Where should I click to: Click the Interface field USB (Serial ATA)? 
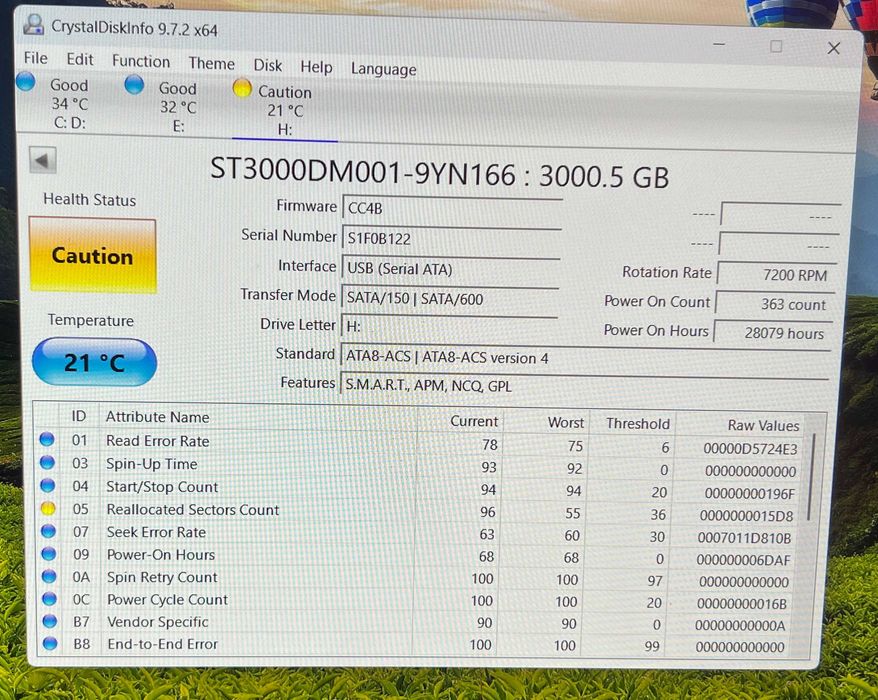click(451, 270)
